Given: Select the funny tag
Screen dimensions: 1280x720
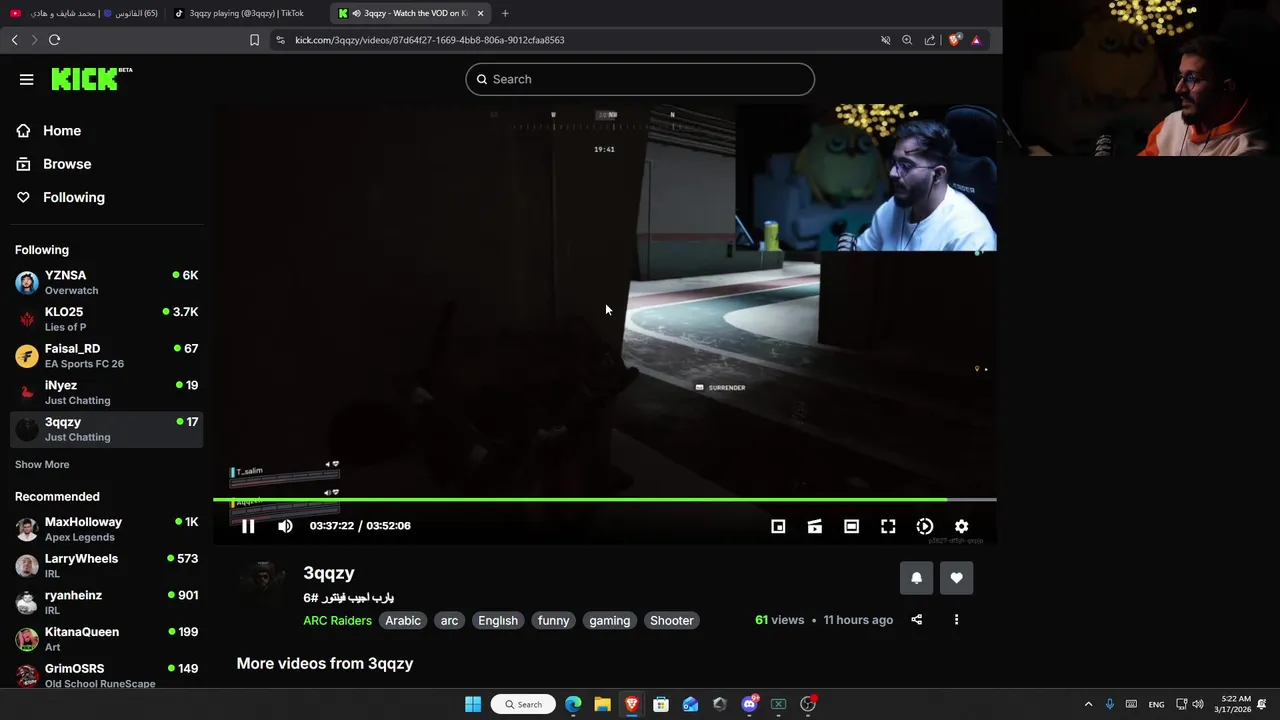Looking at the screenshot, I should pyautogui.click(x=553, y=620).
